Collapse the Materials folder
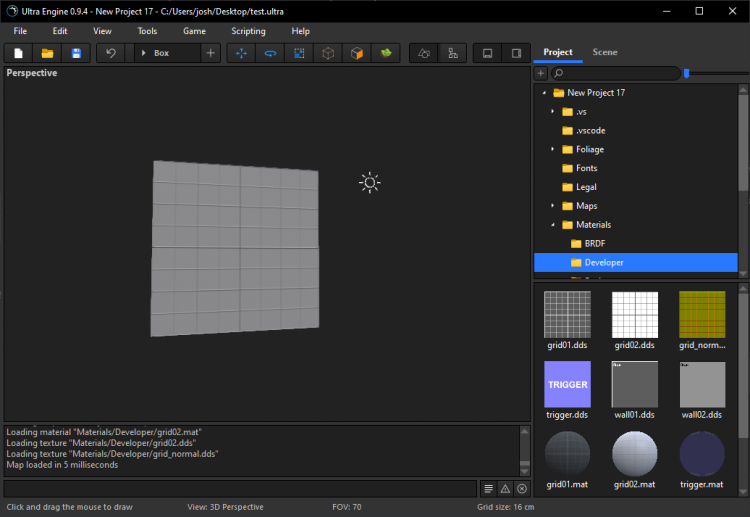This screenshot has height=517, width=750. pyautogui.click(x=553, y=225)
